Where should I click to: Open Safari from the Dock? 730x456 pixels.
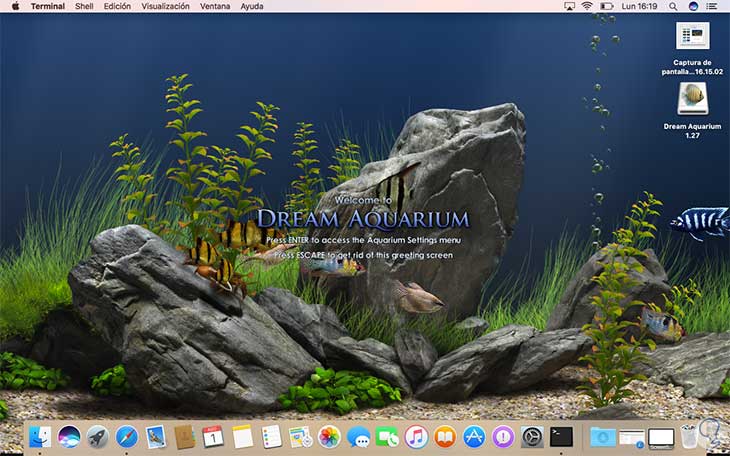click(127, 437)
